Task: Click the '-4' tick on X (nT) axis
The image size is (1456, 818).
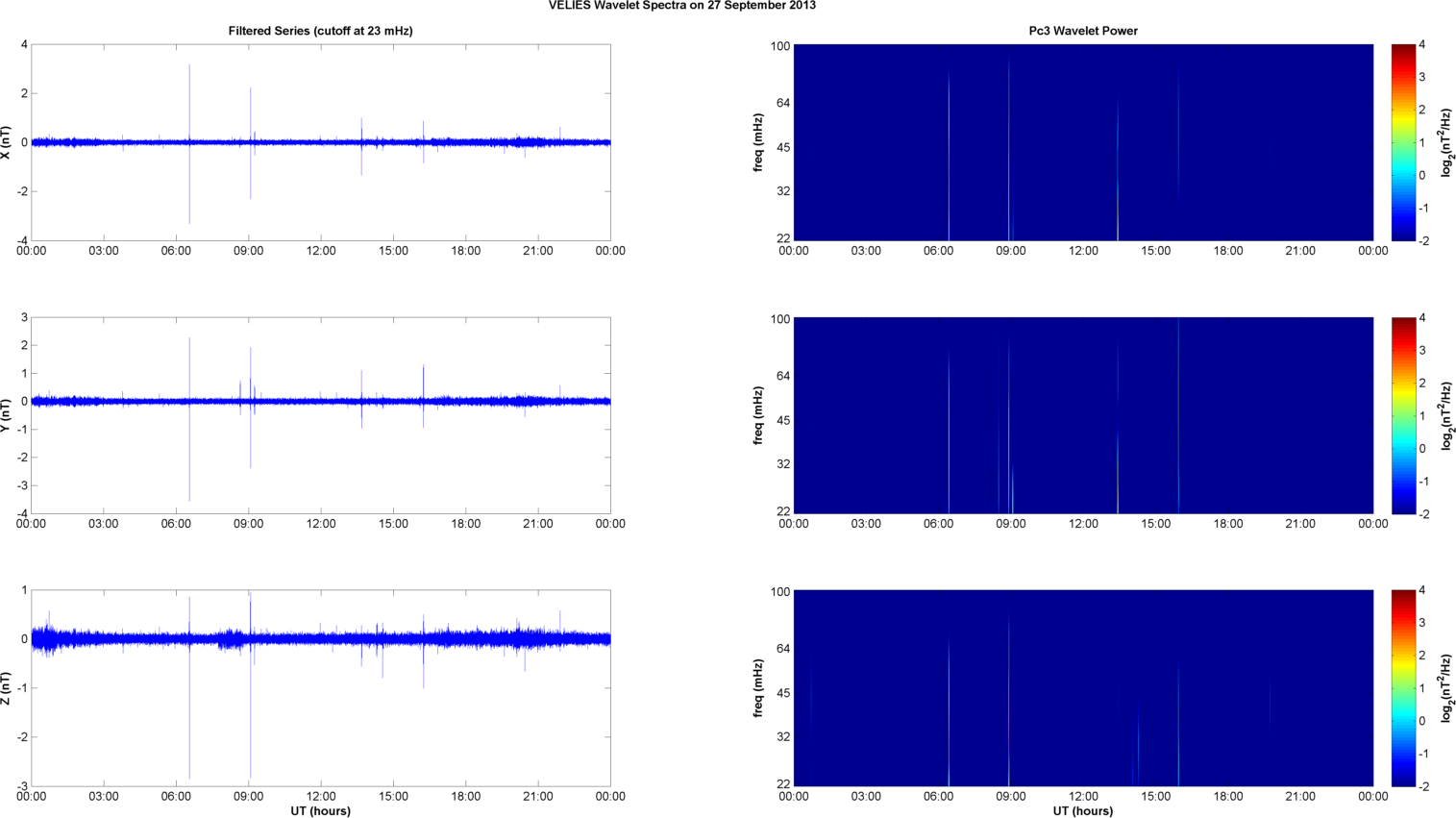Action: [x=22, y=241]
